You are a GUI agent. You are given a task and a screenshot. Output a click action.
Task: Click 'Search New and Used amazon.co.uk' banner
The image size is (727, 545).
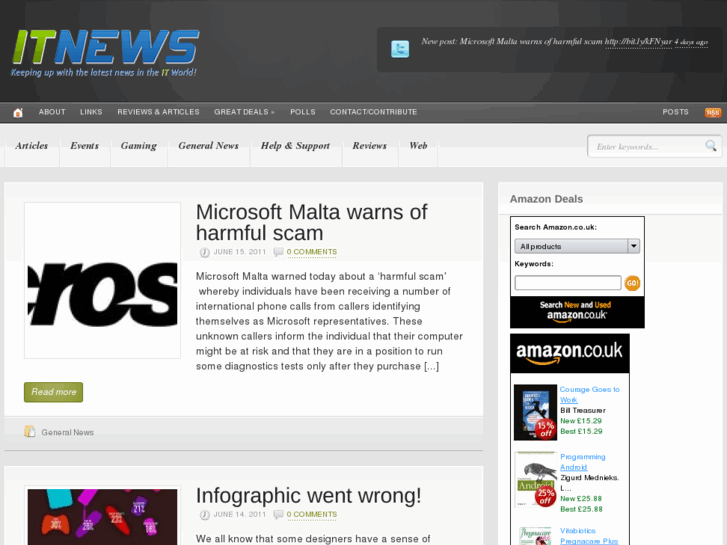[577, 312]
